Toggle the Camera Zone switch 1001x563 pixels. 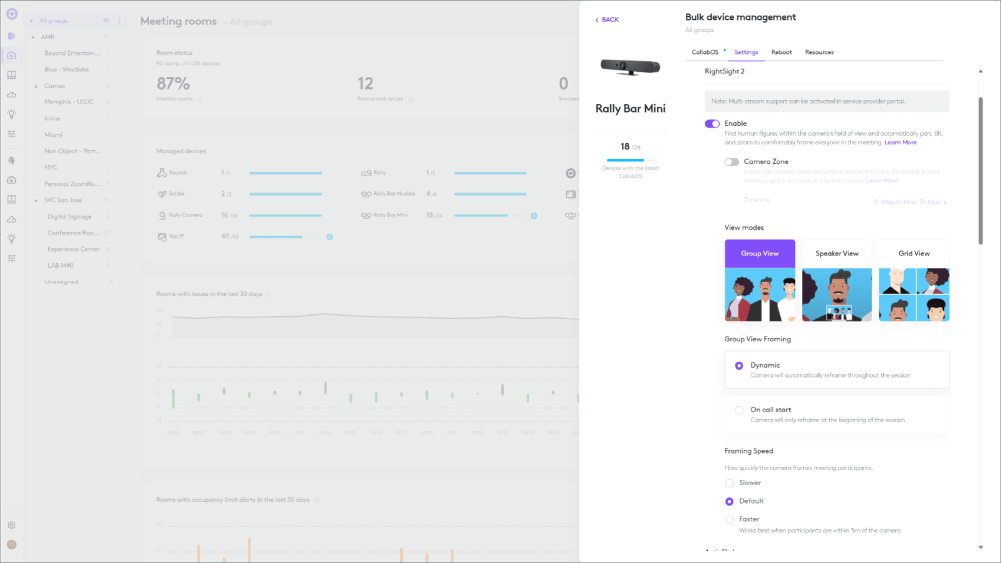tap(732, 162)
